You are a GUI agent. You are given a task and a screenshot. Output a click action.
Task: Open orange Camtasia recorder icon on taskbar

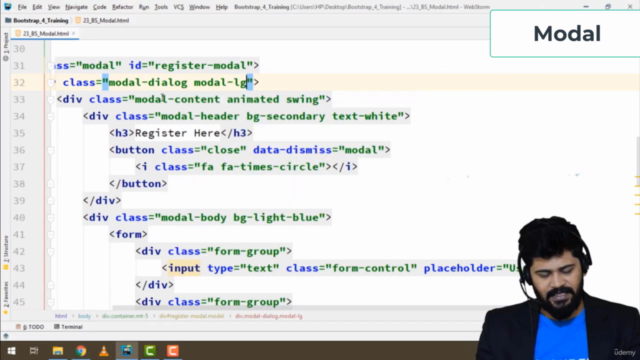pos(173,351)
